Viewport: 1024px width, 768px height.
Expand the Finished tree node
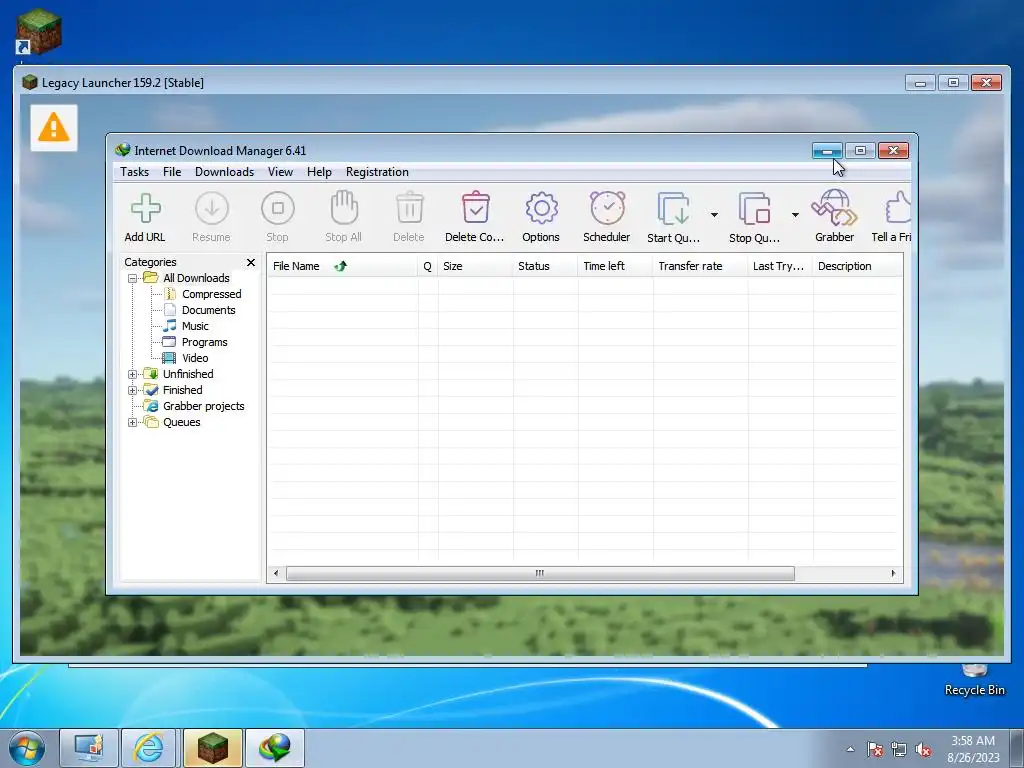click(x=133, y=391)
